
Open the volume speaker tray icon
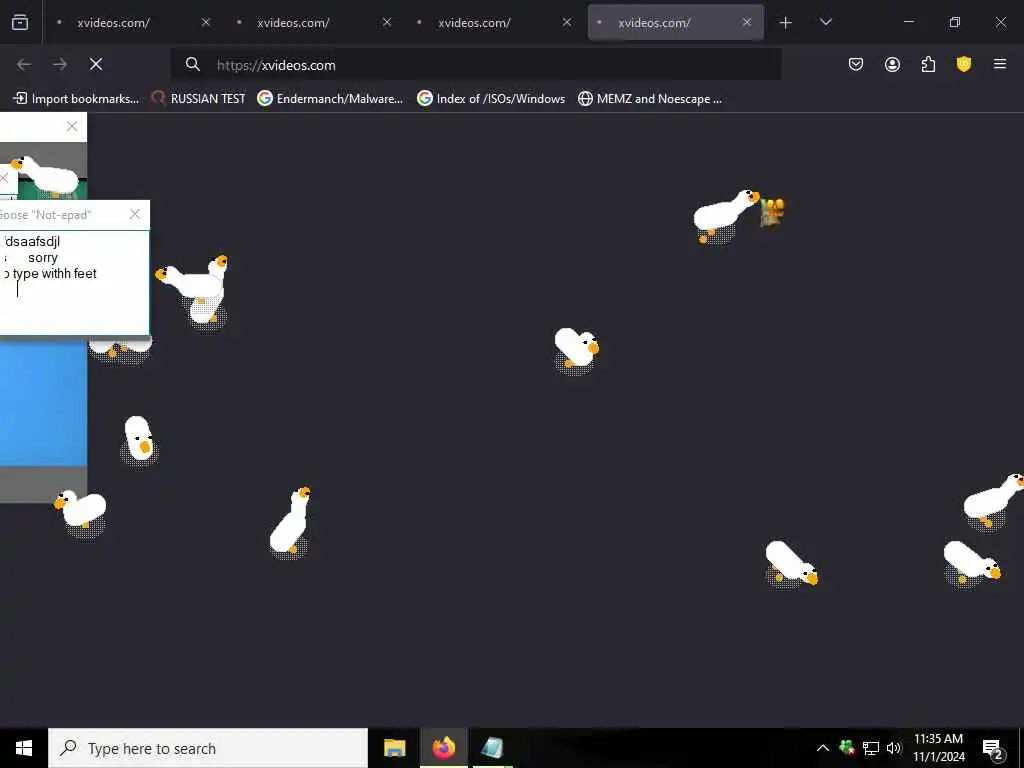point(894,748)
